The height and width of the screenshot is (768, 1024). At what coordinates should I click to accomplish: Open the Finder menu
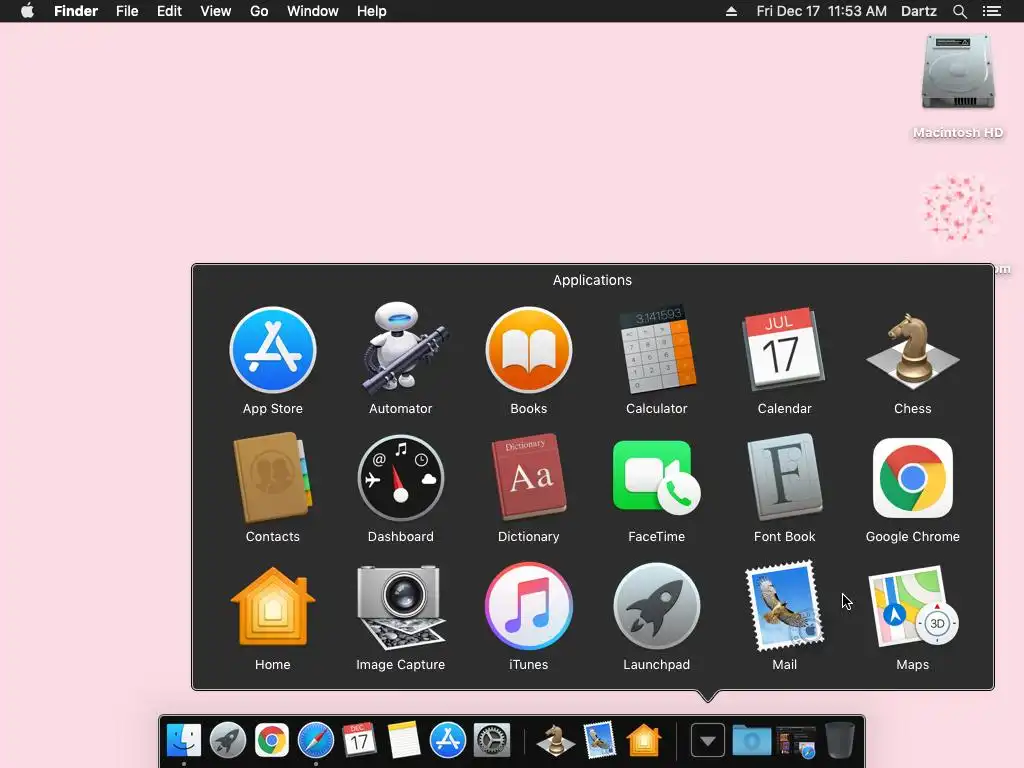(x=76, y=11)
